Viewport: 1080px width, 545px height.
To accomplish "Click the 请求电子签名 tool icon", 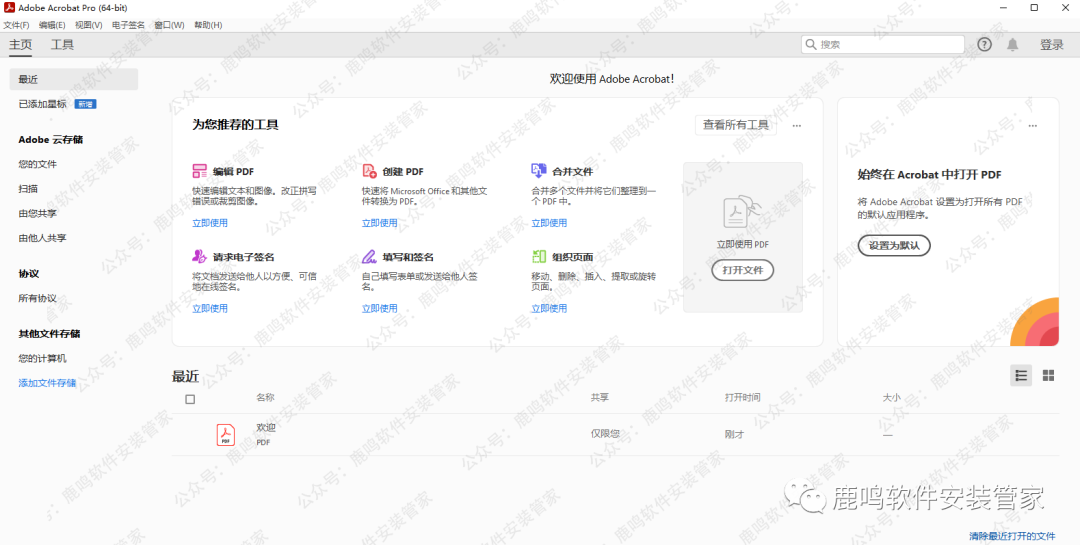I will [x=200, y=256].
